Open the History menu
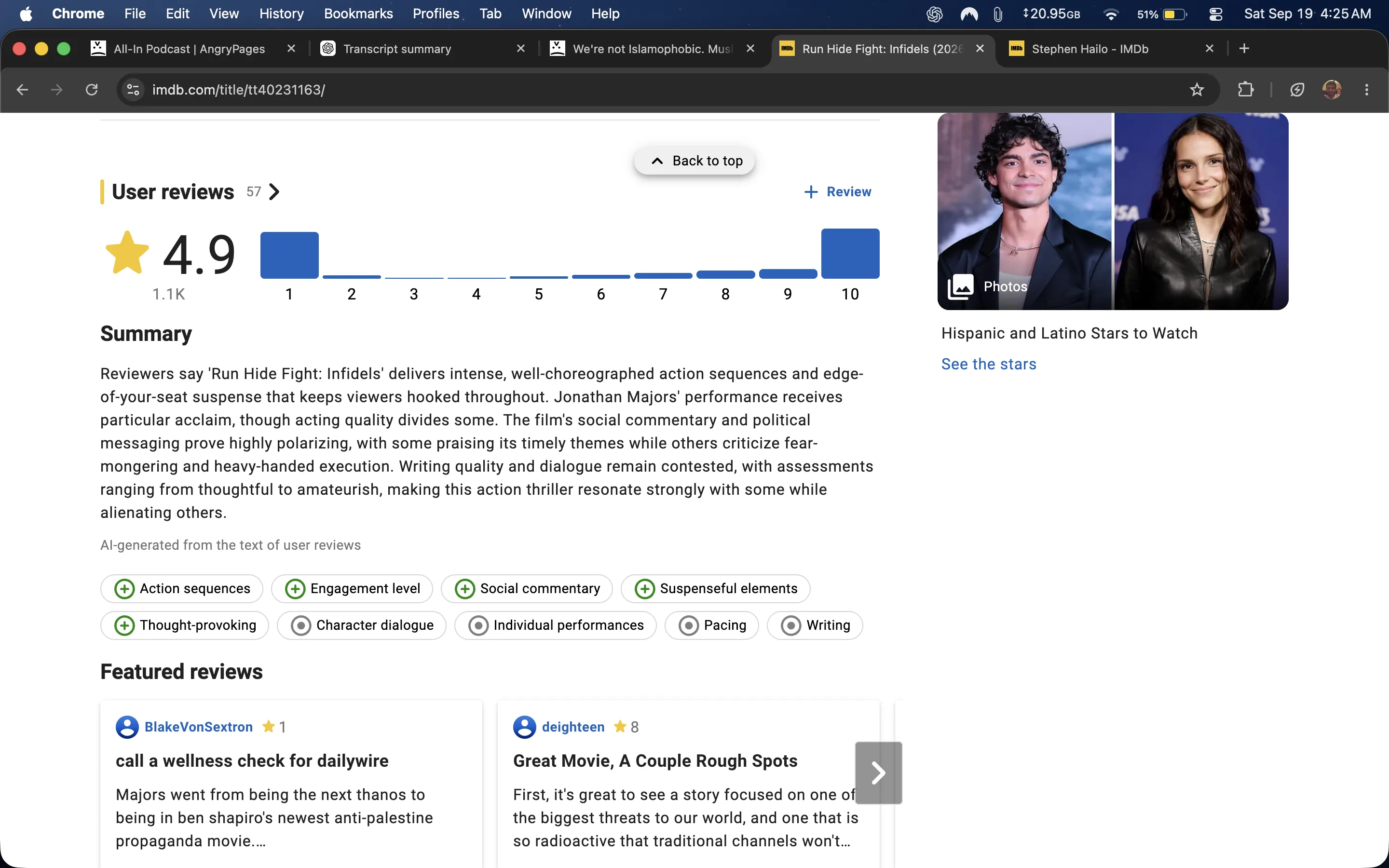The image size is (1389, 868). [x=281, y=14]
